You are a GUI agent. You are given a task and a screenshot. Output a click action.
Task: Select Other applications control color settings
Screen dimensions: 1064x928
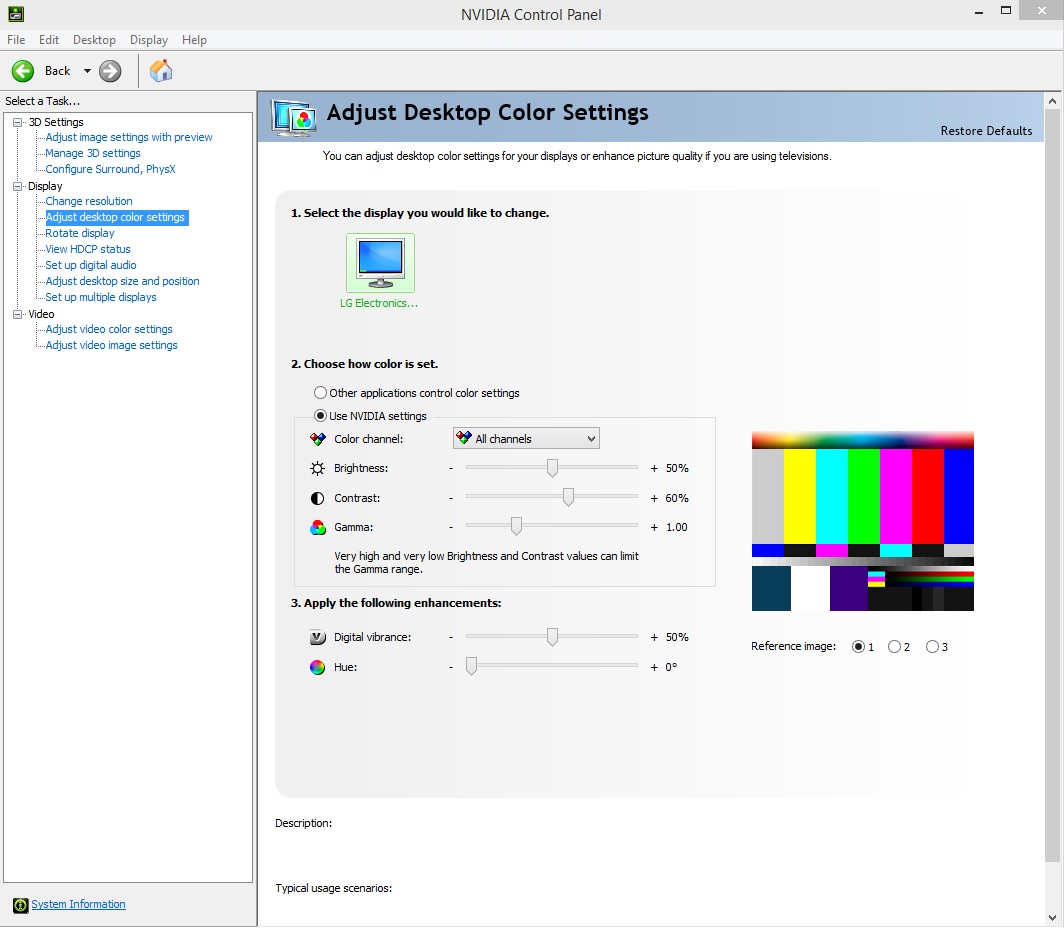point(320,393)
